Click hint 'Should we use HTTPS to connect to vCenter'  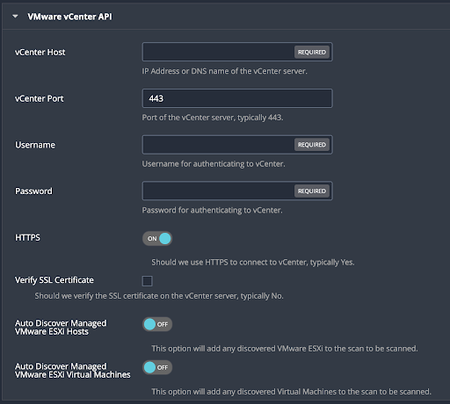click(253, 262)
